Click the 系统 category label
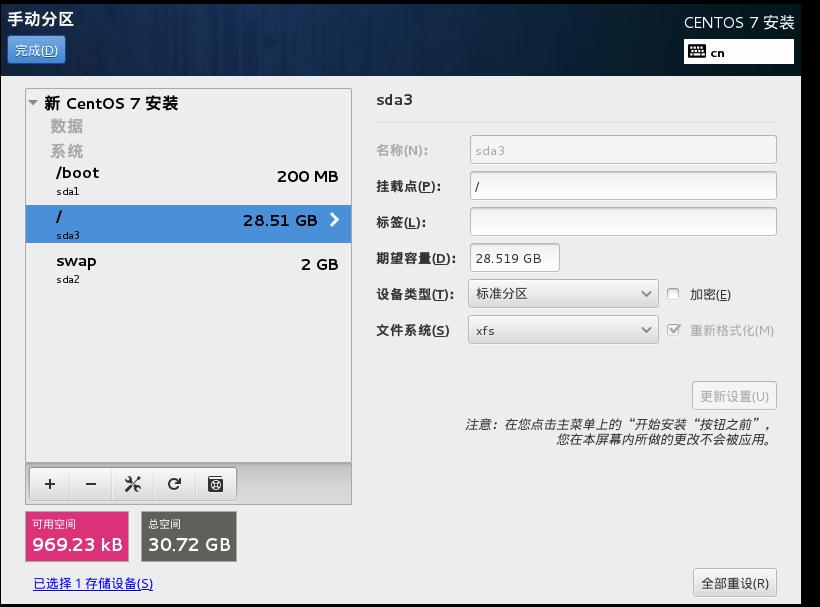 coord(66,151)
